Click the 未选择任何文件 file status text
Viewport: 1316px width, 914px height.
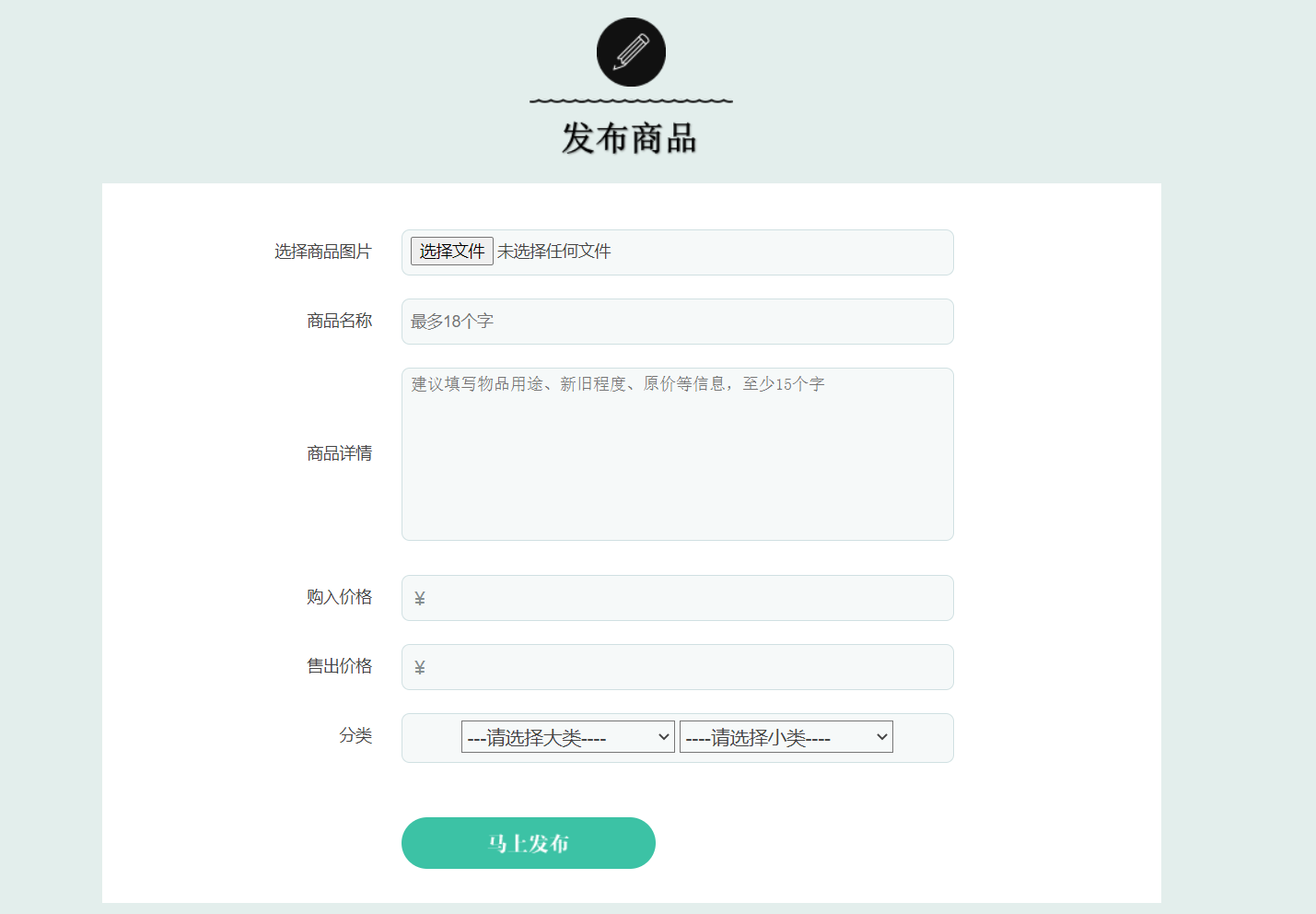pos(553,251)
